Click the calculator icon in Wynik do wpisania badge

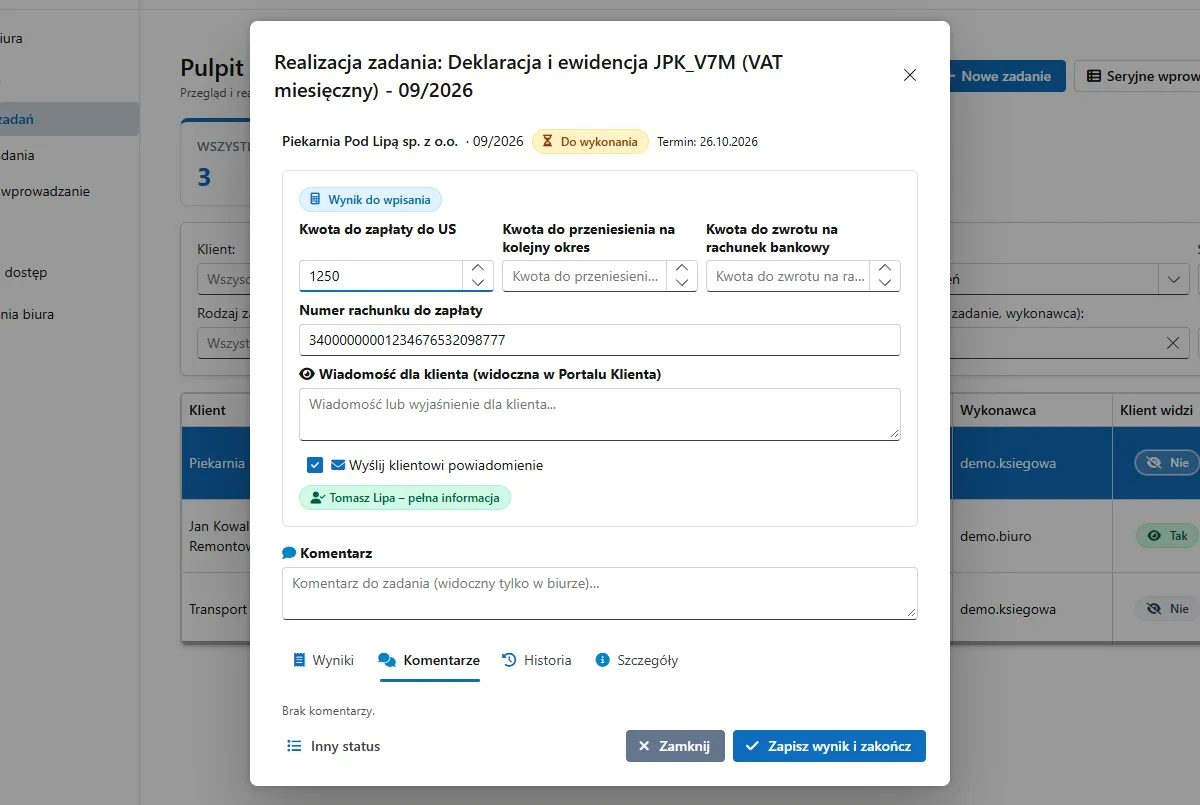315,200
